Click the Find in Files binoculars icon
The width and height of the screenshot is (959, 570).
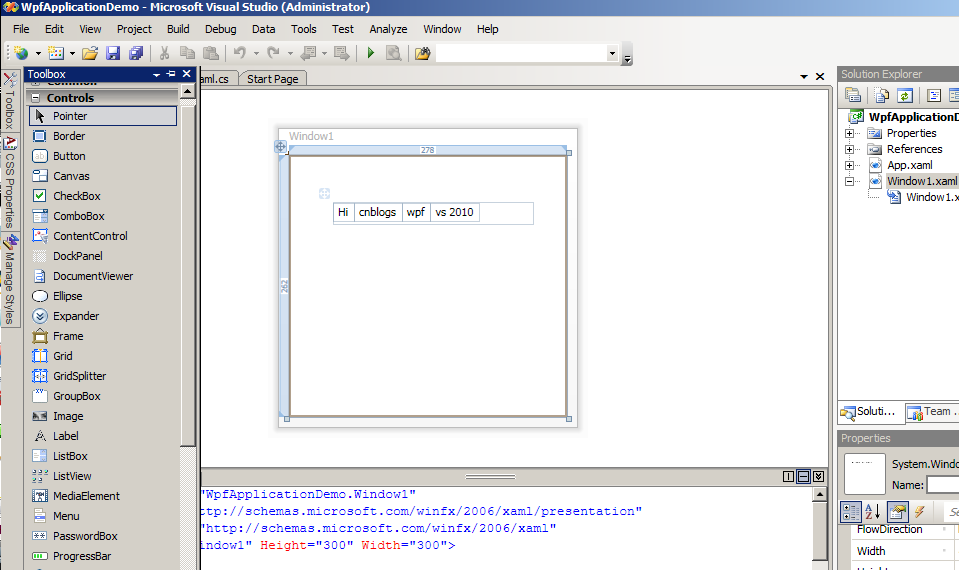[423, 53]
